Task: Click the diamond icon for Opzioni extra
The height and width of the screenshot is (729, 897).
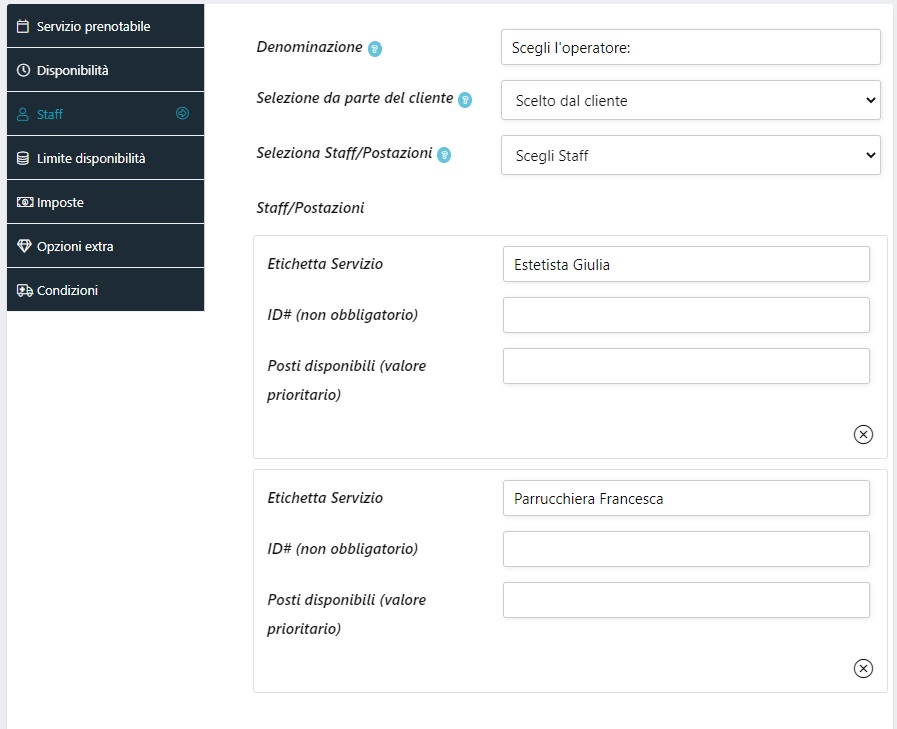Action: click(24, 246)
